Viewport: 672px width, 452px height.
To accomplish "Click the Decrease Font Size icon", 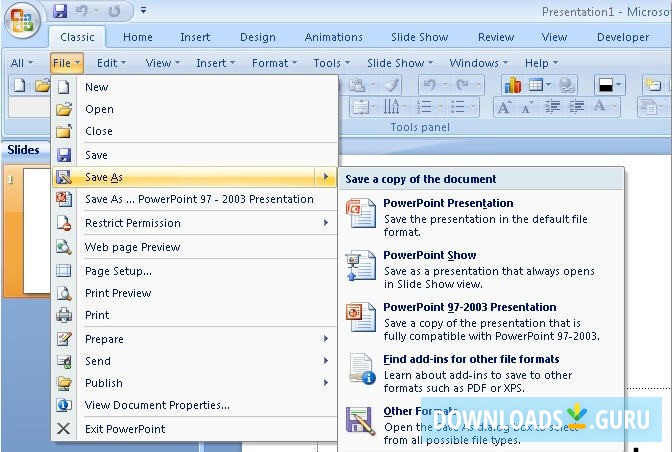I will point(527,107).
